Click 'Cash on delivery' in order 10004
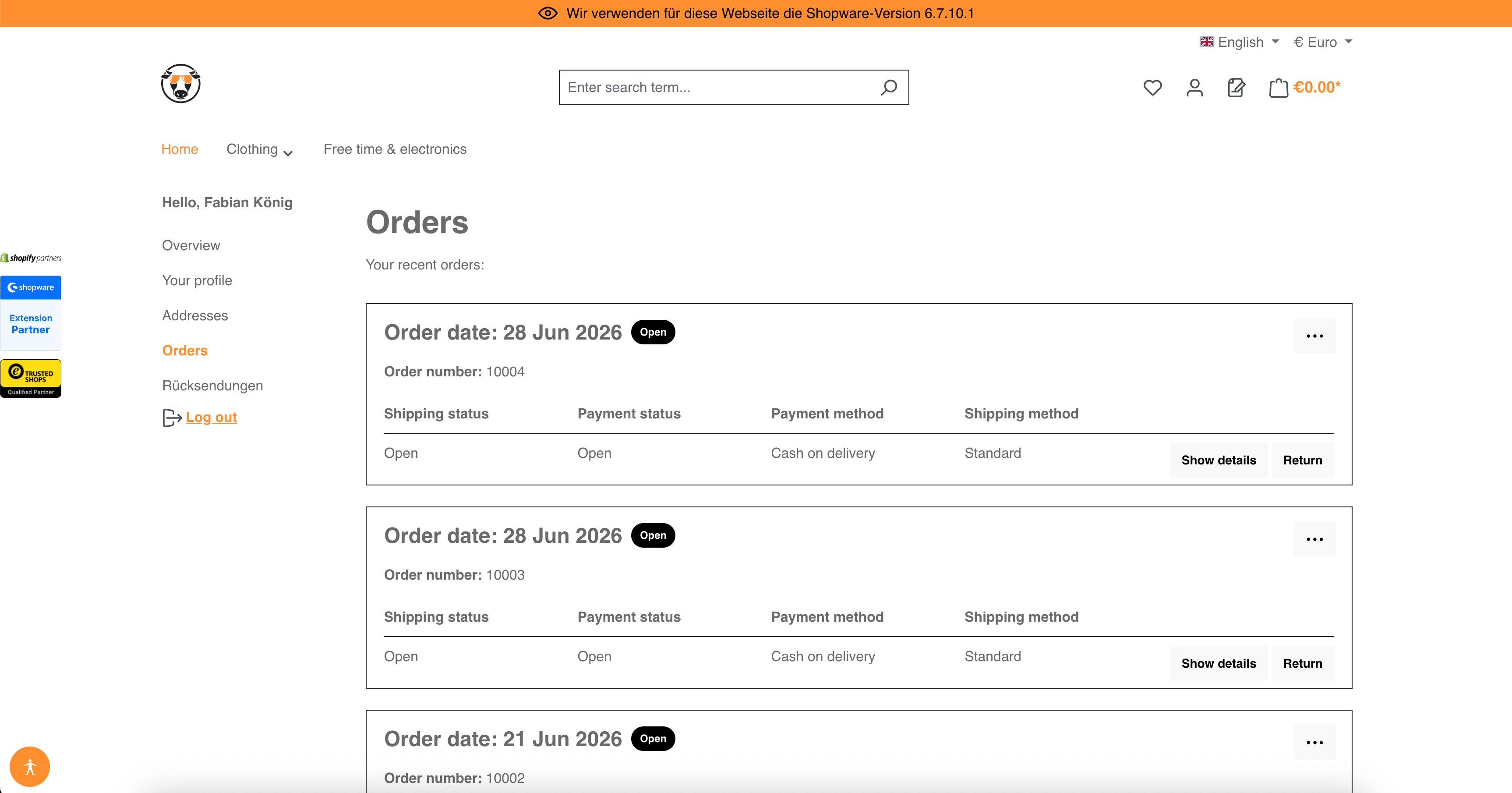Screen dimensions: 1512x793 coord(823,453)
